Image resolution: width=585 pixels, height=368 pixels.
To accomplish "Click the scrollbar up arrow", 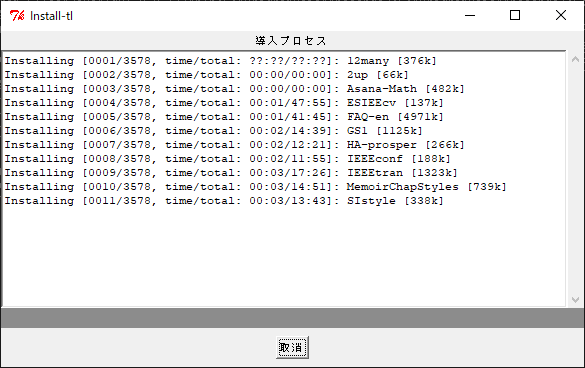I will [x=575, y=59].
